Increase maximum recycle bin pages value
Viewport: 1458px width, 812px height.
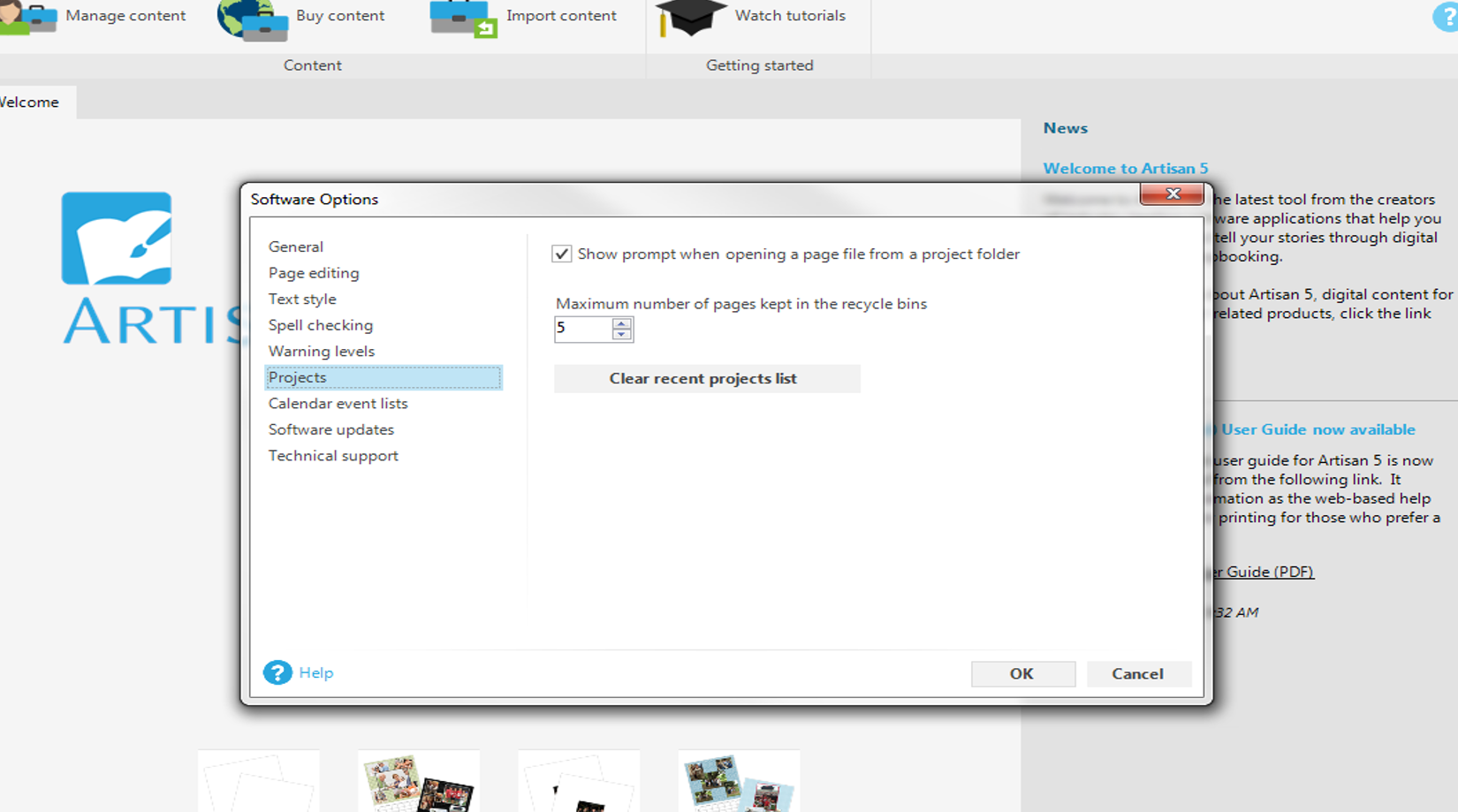coord(622,323)
